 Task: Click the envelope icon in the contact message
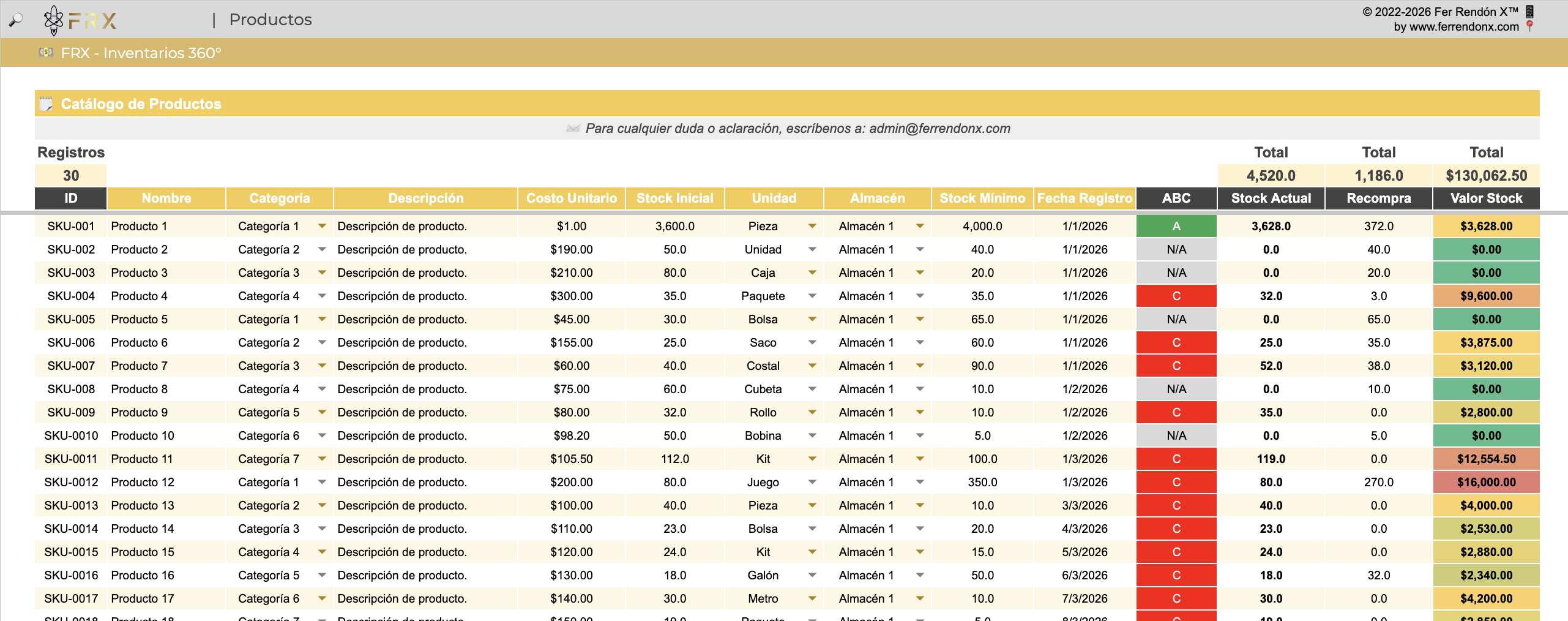573,128
